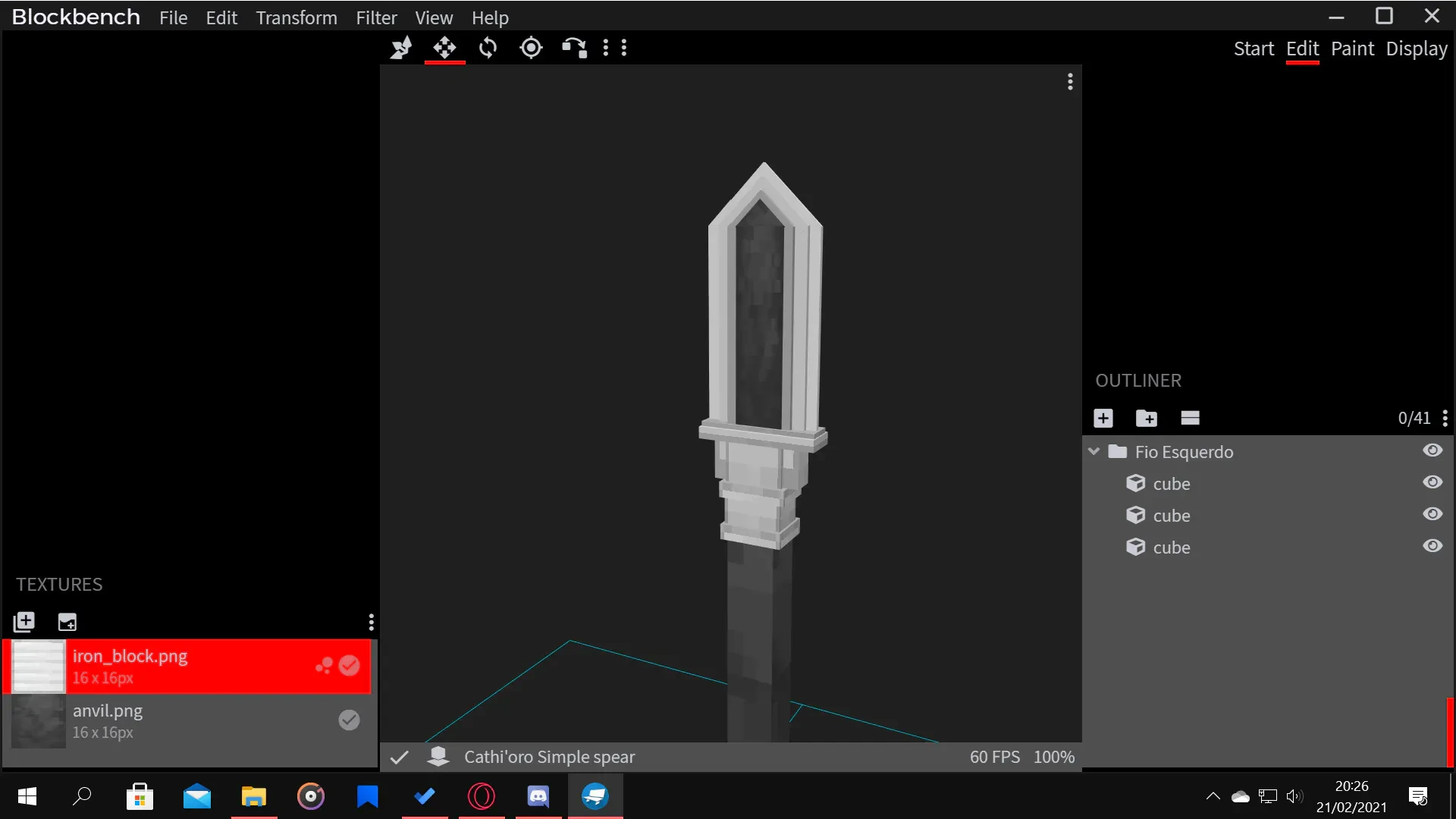Open File Explorer from the taskbar
Screen dimensions: 1456x819
pos(254,796)
